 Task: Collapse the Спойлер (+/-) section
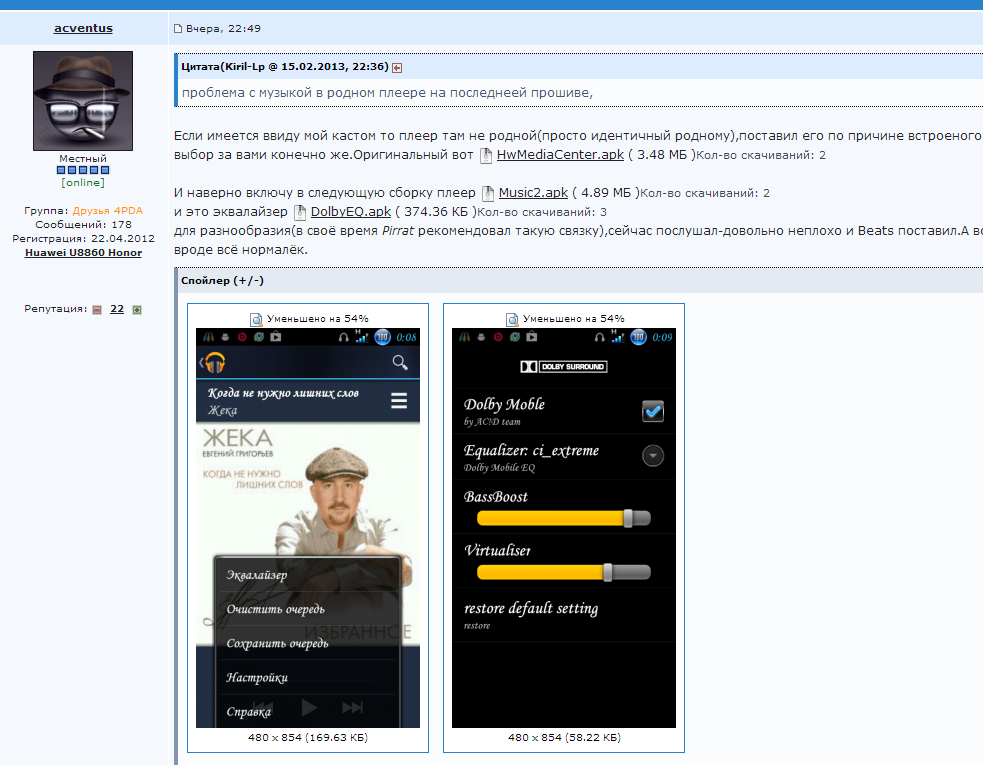tap(223, 280)
